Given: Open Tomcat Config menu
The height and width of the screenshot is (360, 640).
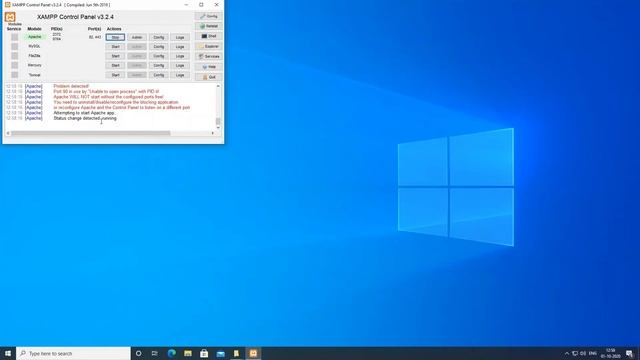Looking at the screenshot, I should point(158,75).
